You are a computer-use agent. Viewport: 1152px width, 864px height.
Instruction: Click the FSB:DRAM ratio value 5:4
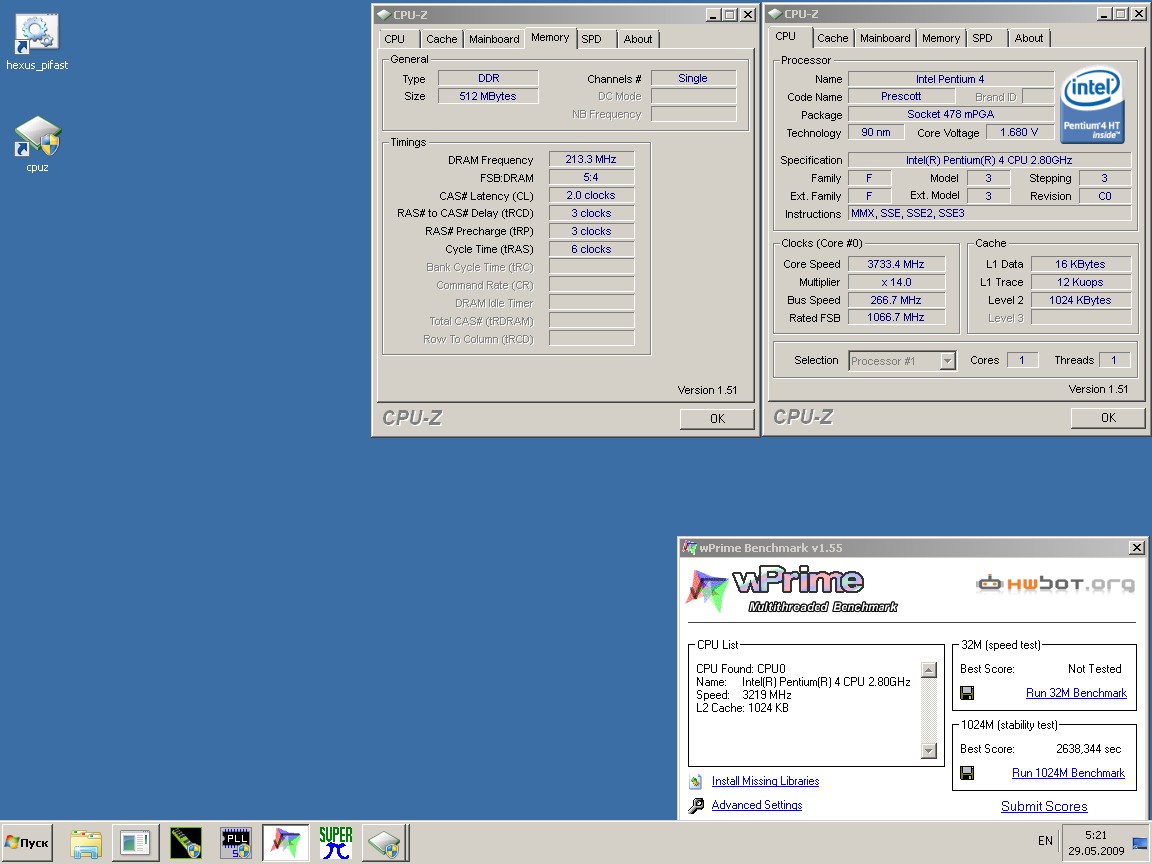click(x=591, y=178)
